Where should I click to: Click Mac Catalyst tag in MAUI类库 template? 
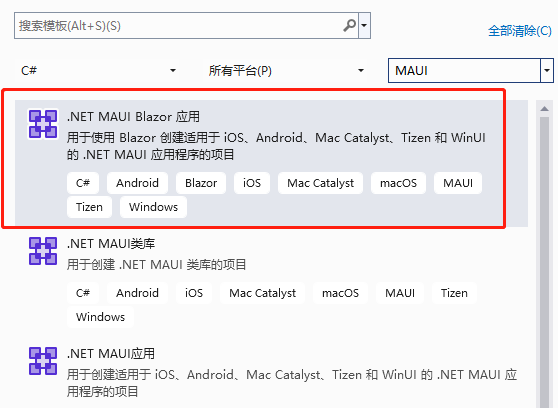tap(262, 293)
